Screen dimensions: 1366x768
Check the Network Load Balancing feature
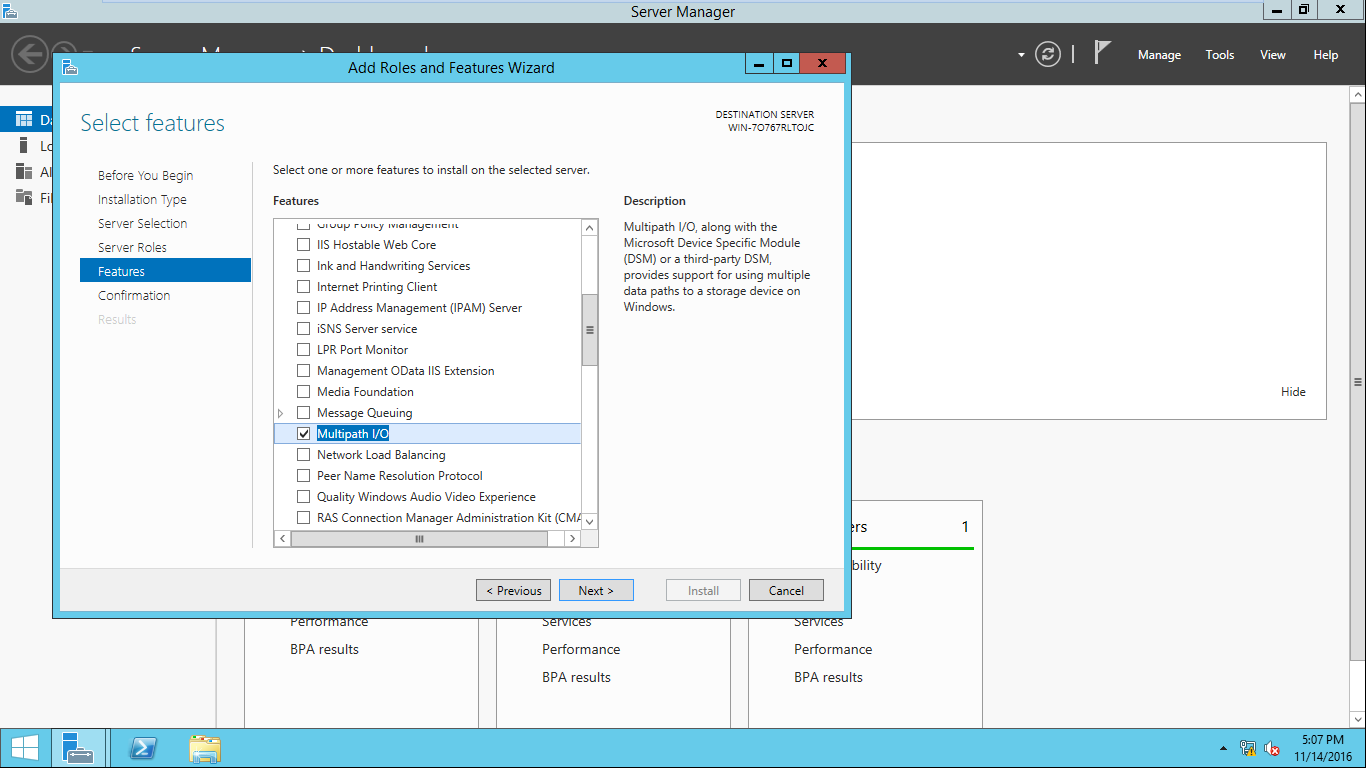point(303,454)
